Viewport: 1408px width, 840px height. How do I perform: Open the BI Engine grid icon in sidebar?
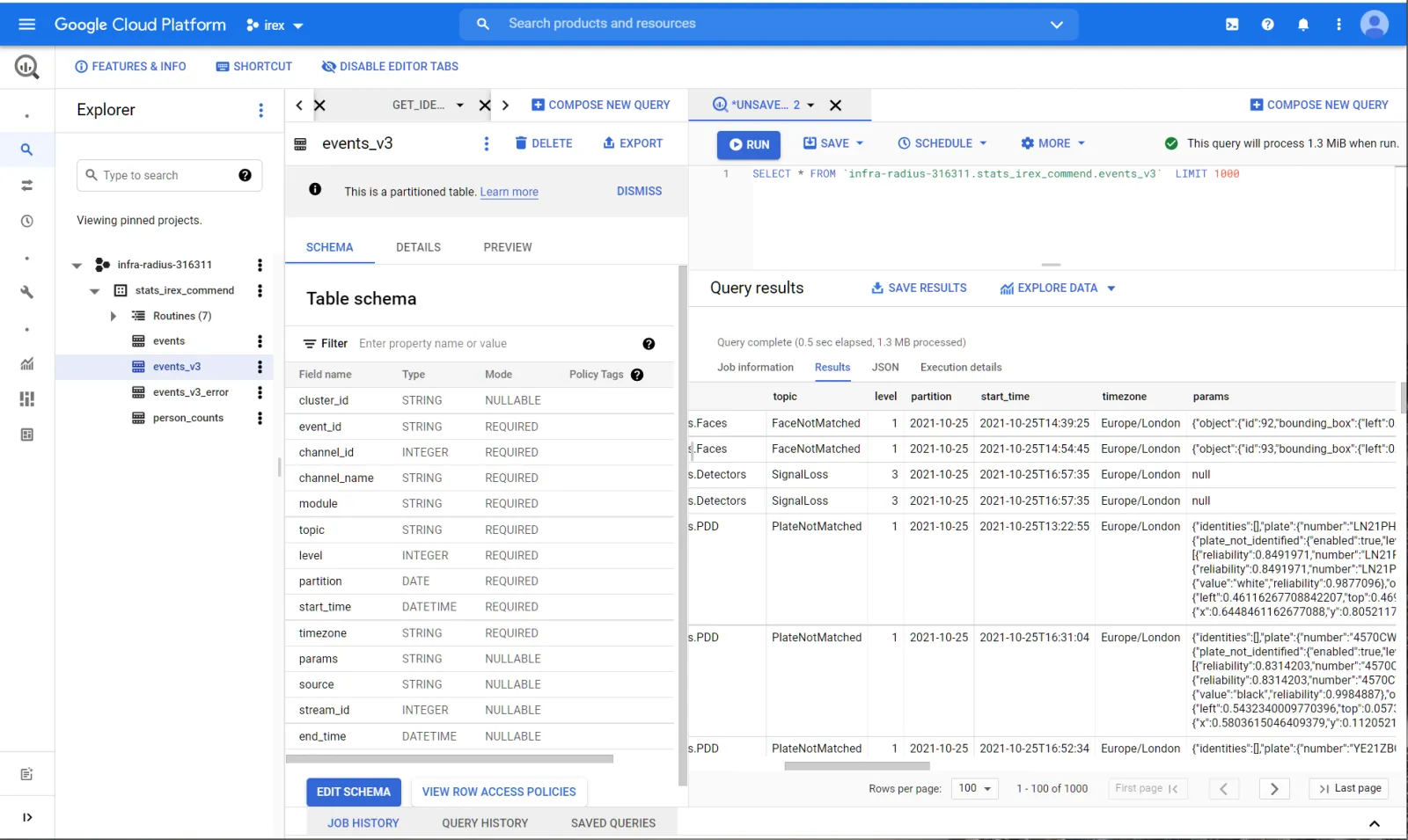coord(27,399)
